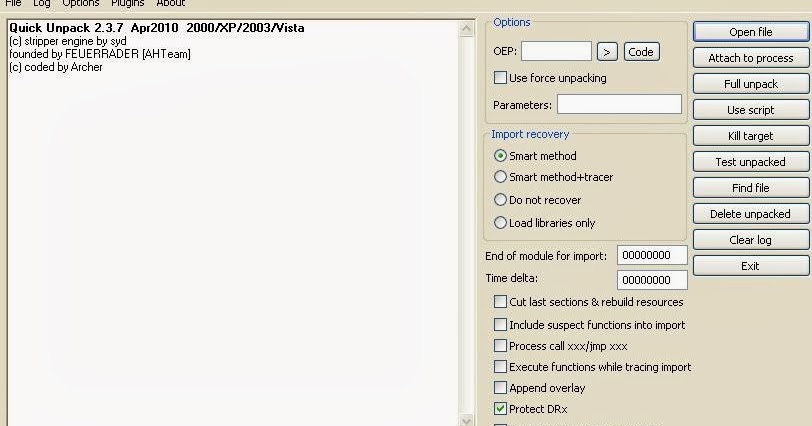Click End of module for import field
Viewport: 812px width, 426px height.
[652, 255]
